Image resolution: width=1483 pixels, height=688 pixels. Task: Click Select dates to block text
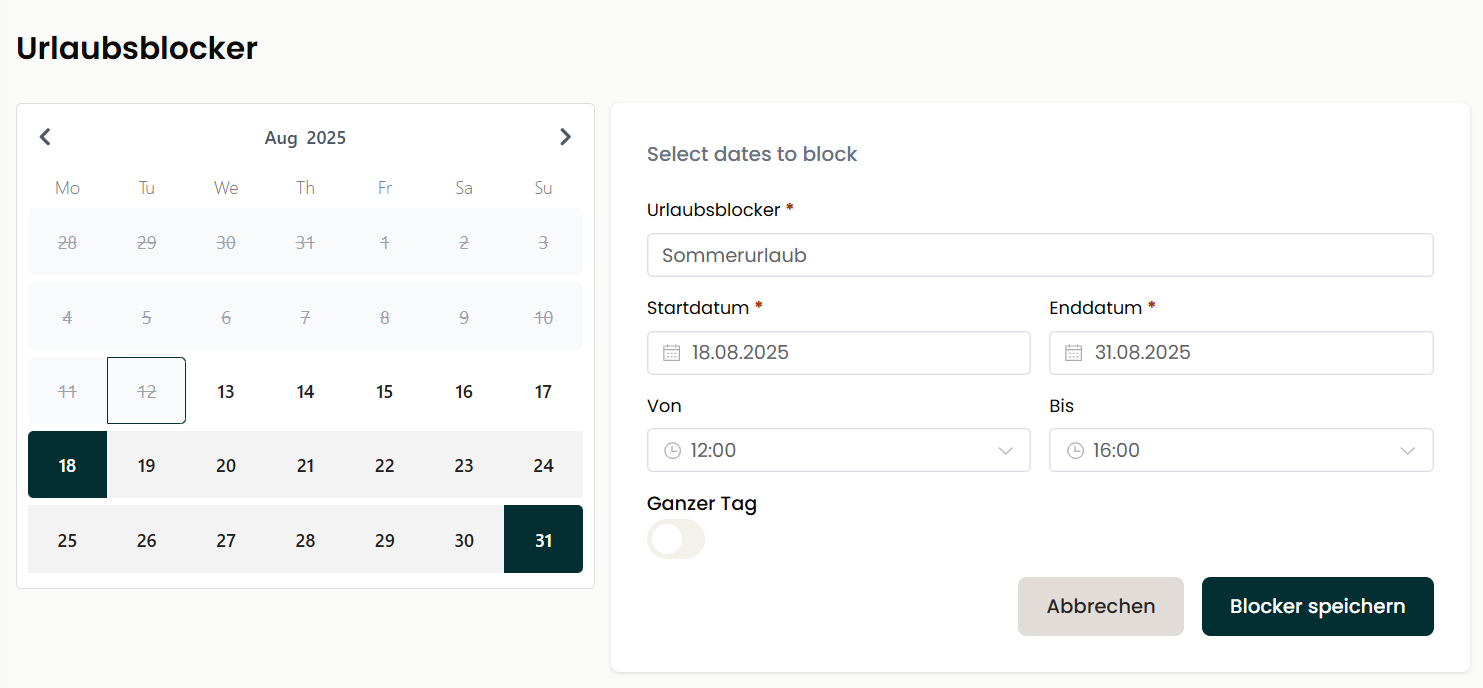(752, 154)
